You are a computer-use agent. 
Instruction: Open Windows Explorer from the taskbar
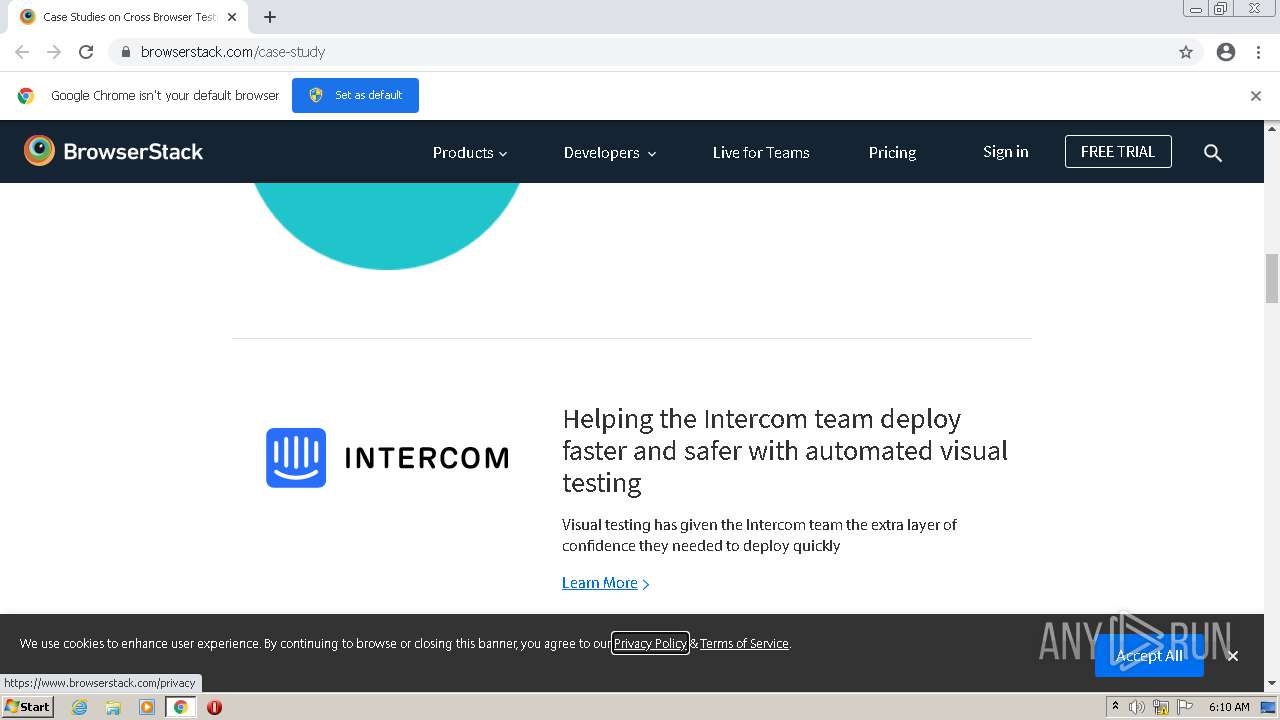point(113,707)
